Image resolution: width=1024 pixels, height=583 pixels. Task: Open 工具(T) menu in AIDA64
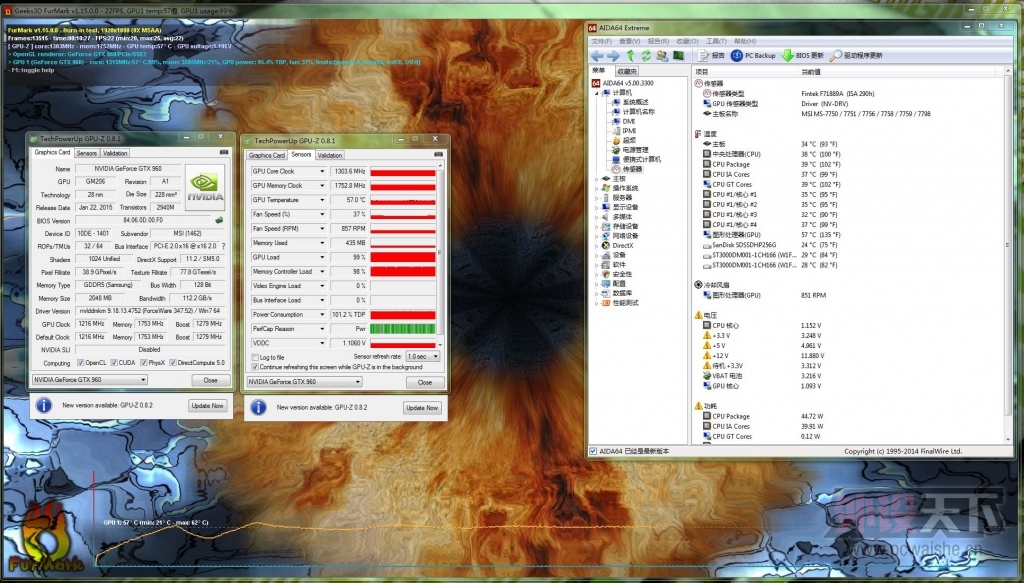coord(716,41)
